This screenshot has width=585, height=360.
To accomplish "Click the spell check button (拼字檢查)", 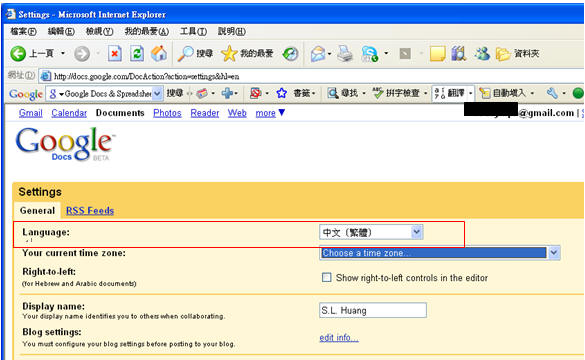I will coord(397,93).
